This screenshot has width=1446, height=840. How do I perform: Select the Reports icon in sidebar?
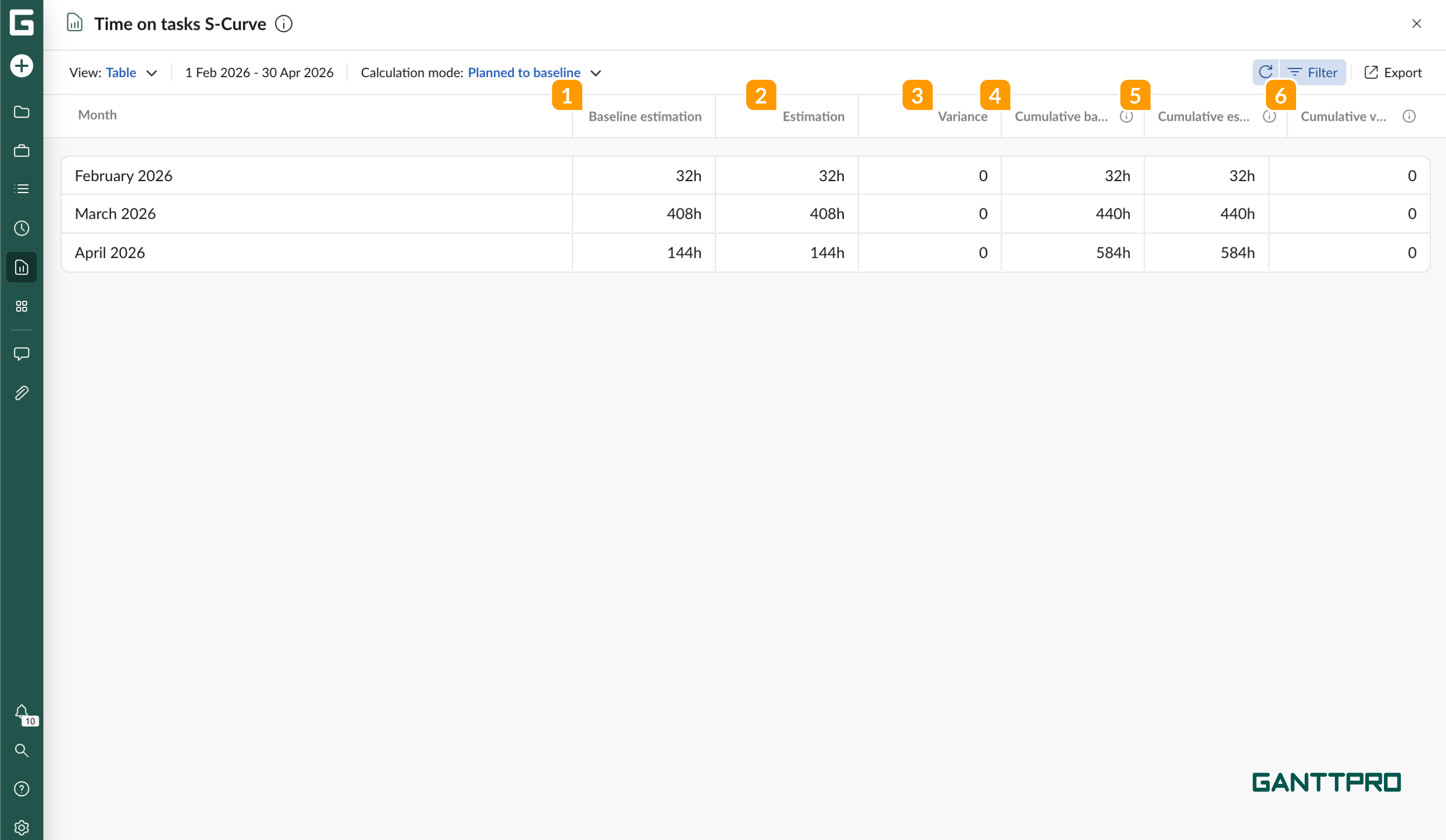[21, 267]
